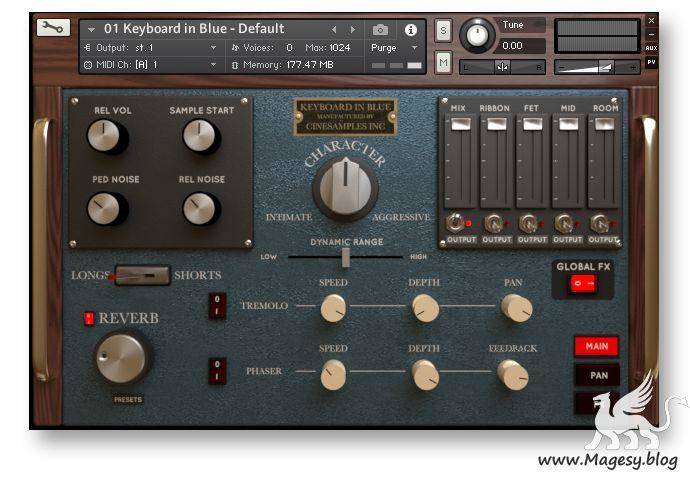The width and height of the screenshot is (690, 478).
Task: Solo the instrument with the S button
Action: click(x=443, y=30)
